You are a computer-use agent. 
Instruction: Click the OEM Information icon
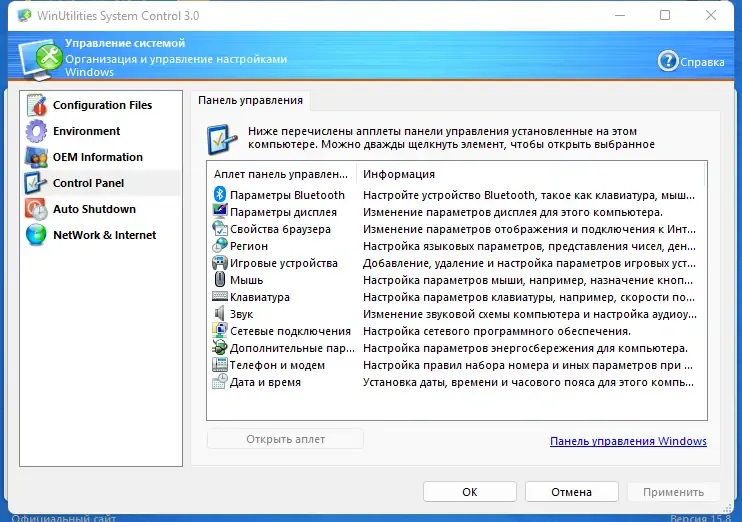point(36,157)
